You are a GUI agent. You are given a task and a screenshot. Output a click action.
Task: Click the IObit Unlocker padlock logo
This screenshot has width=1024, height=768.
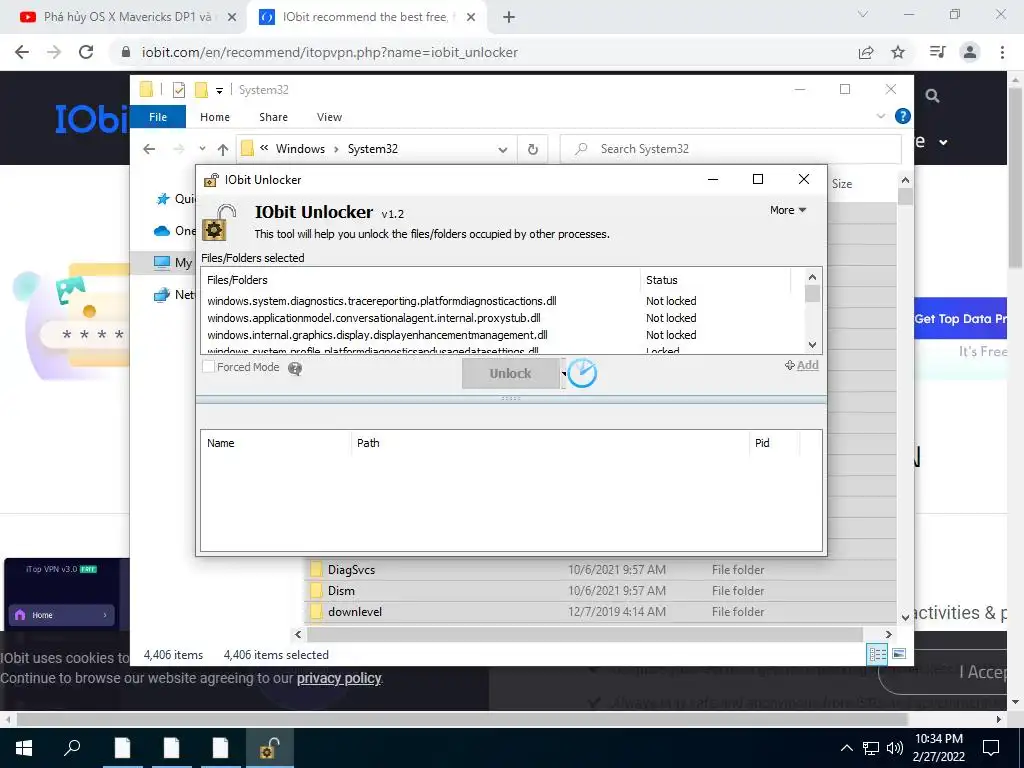tap(219, 223)
